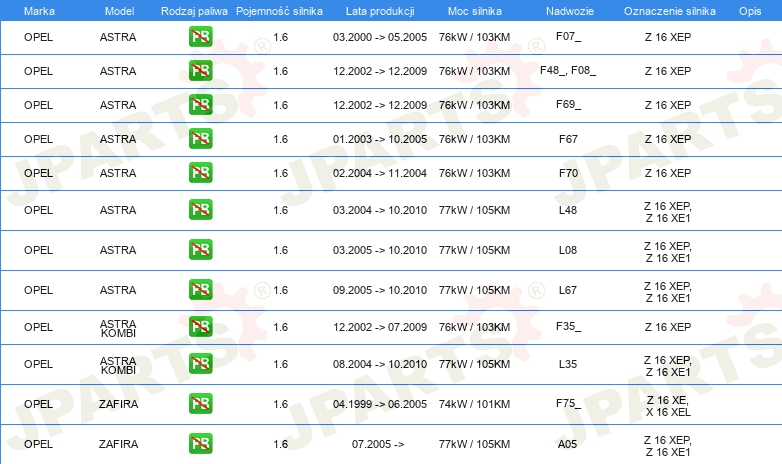The width and height of the screenshot is (782, 464).
Task: Select date range 12.2002 -> 07.2009
Action: tap(380, 327)
